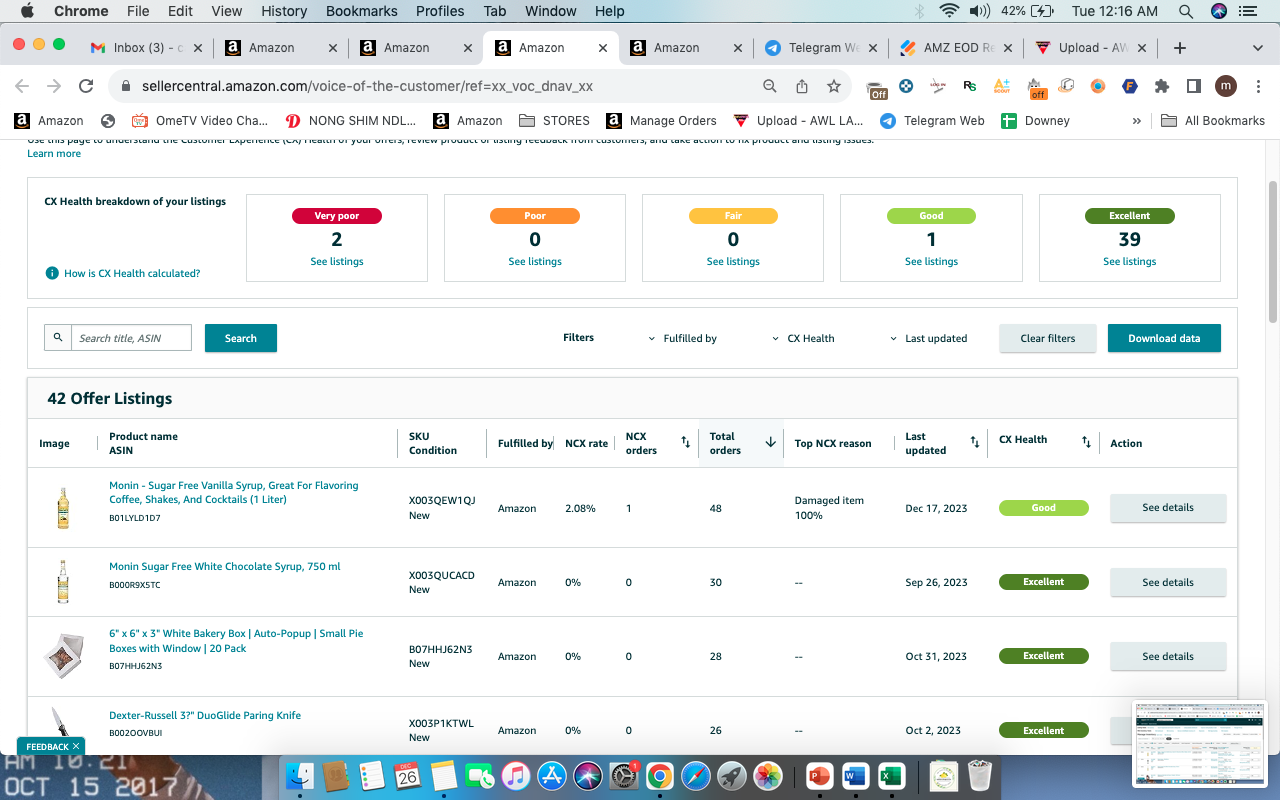Click the Wi-Fi icon in the menu bar
The image size is (1280, 800).
pos(949,11)
